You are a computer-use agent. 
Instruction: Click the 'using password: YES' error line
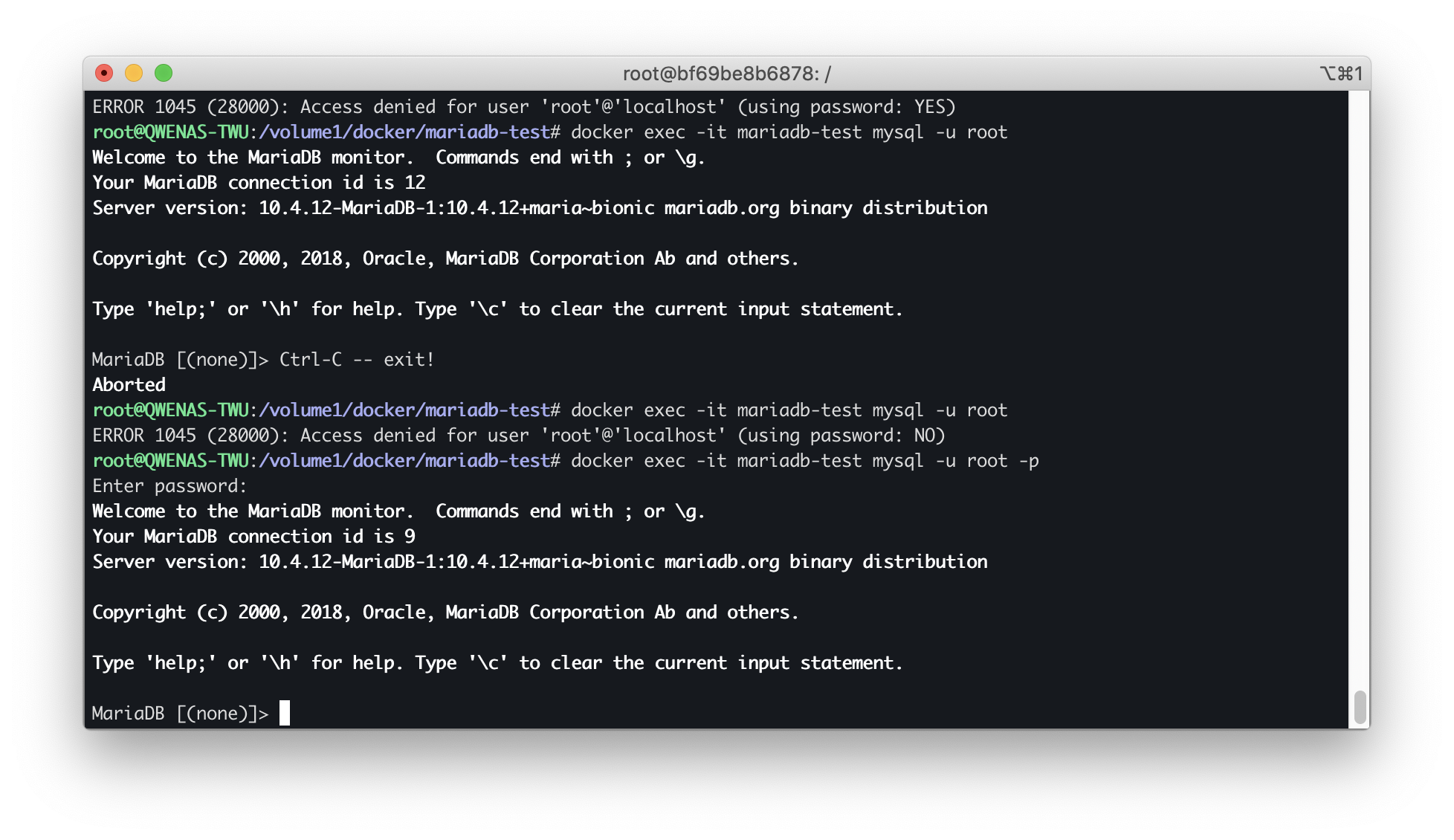pyautogui.click(x=523, y=107)
